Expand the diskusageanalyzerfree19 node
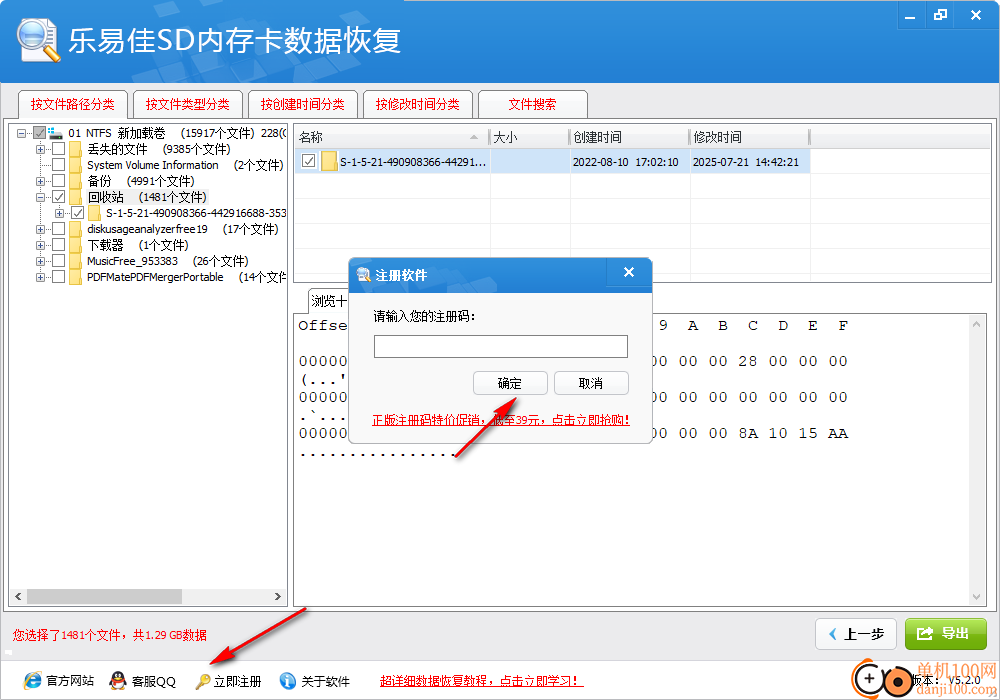Screen dimensions: 1000x700 pos(40,229)
